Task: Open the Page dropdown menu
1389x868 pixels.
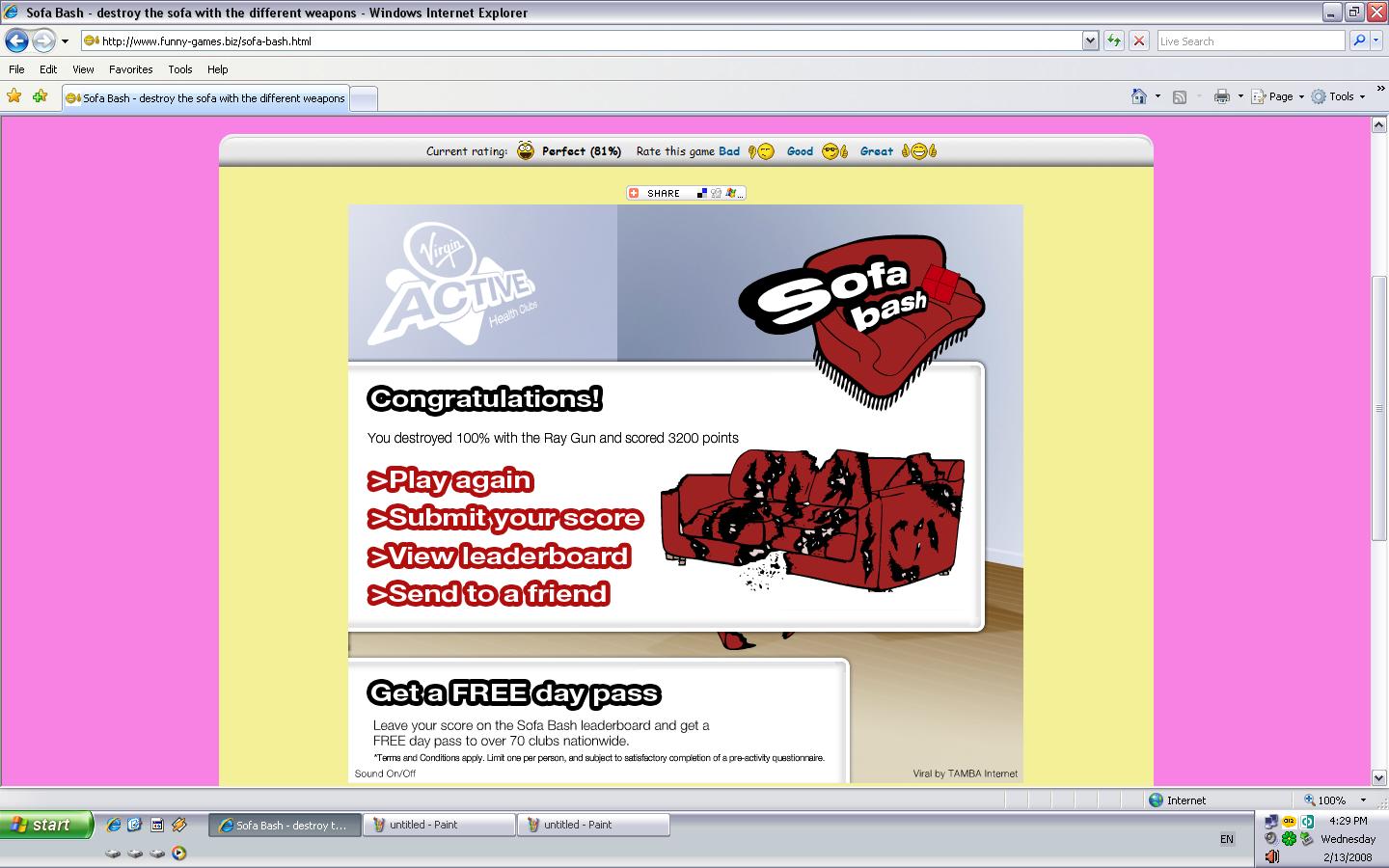Action: coord(1280,96)
